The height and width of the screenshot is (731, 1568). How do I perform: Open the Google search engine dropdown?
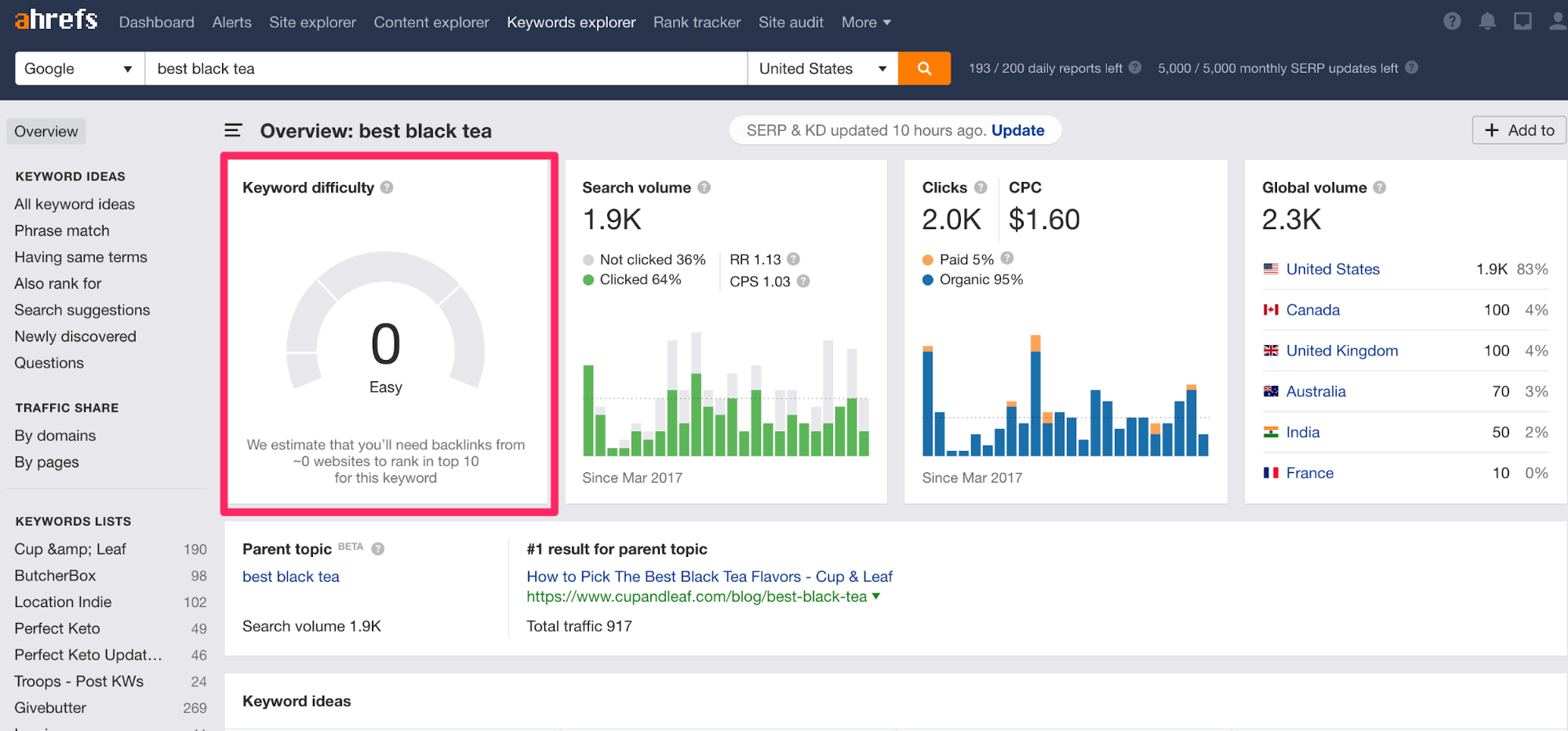pyautogui.click(x=80, y=68)
